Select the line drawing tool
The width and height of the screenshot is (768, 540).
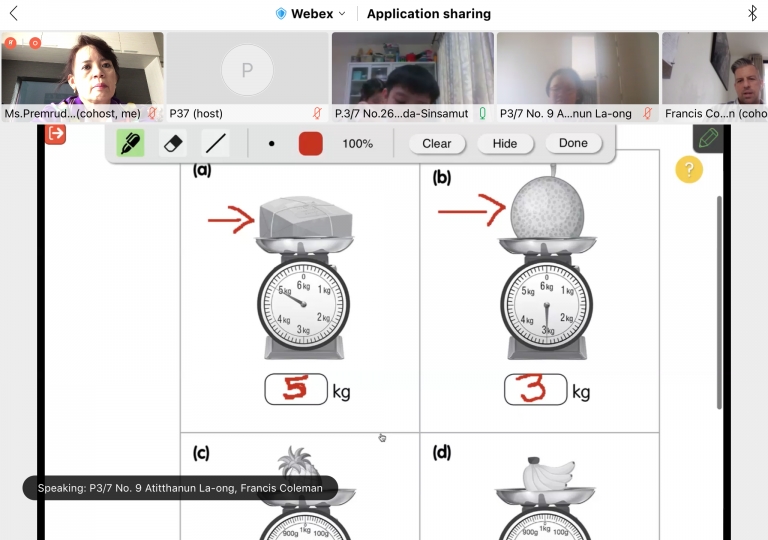(x=216, y=143)
